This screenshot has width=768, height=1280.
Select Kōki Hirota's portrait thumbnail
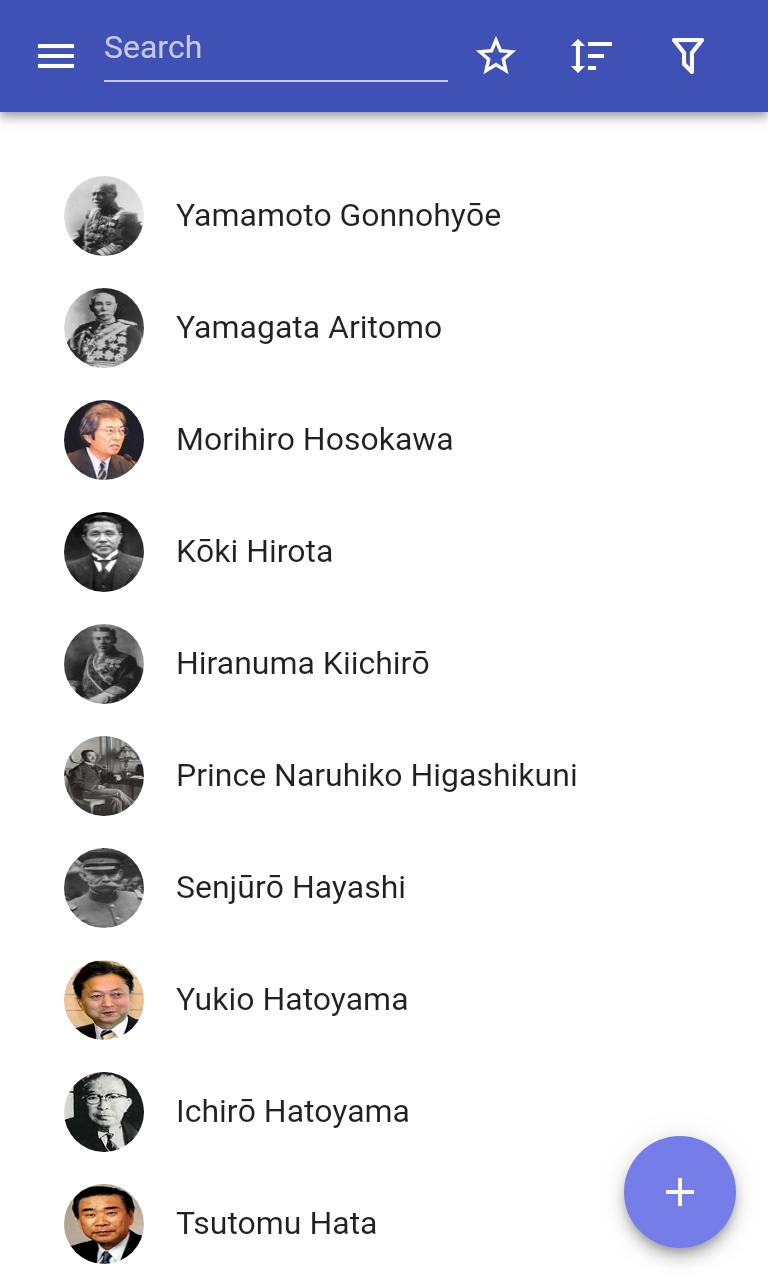pyautogui.click(x=104, y=552)
